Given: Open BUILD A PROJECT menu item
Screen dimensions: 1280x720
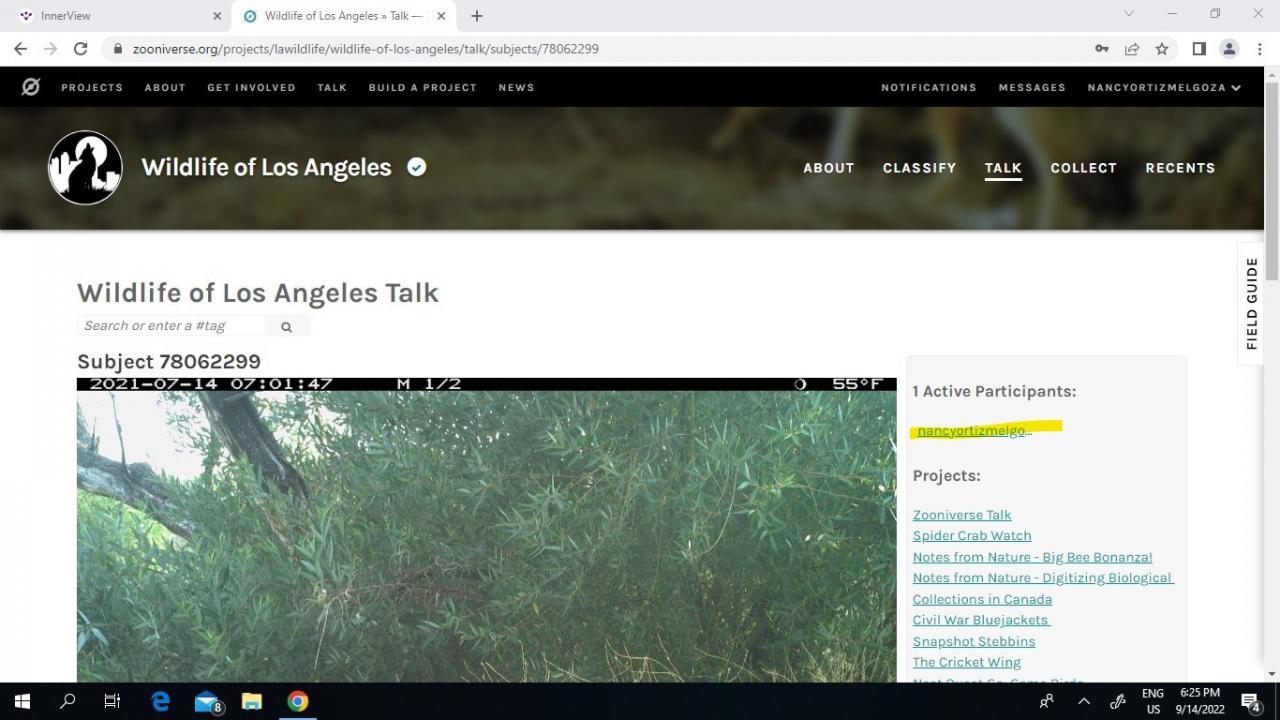Looking at the screenshot, I should click(423, 87).
